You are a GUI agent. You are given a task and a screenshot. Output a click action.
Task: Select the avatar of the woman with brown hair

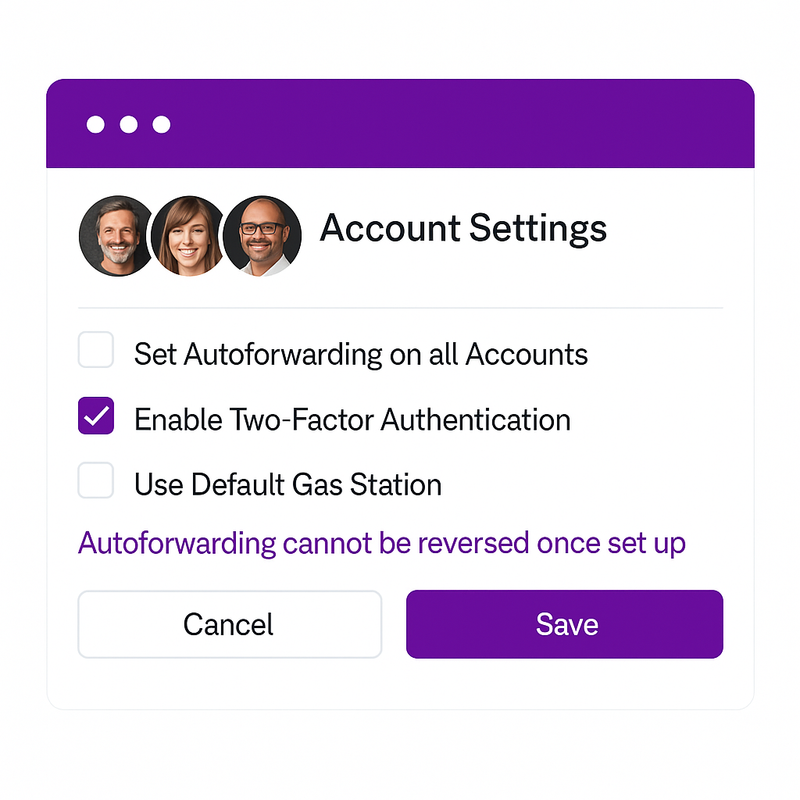188,236
